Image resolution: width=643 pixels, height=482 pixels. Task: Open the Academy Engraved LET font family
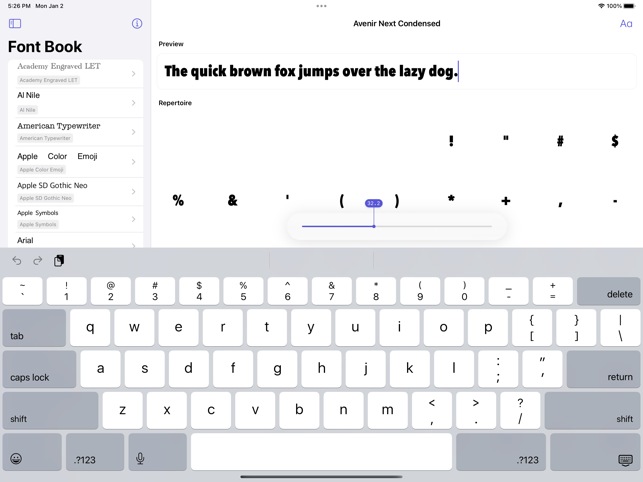(75, 73)
